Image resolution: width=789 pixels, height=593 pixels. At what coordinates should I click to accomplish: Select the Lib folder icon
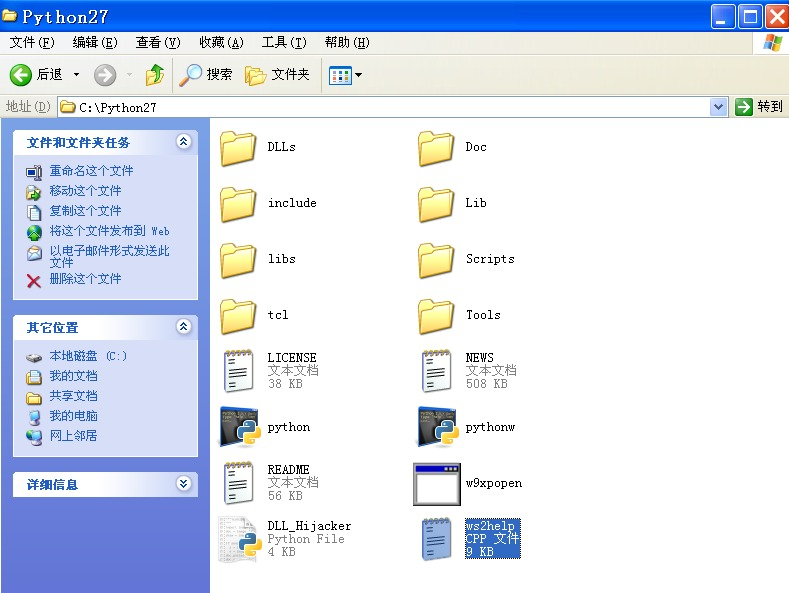(x=436, y=204)
